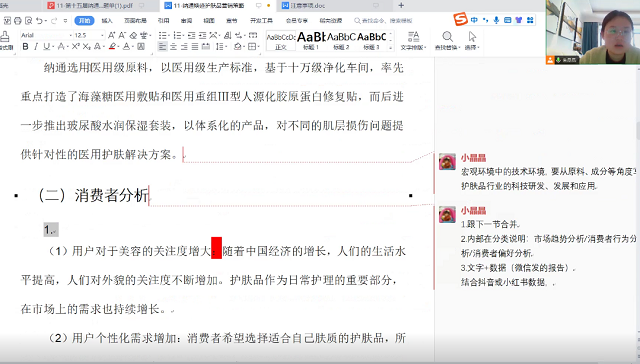
Task: Toggle italic formatting in the ribbon
Action: coord(36,47)
